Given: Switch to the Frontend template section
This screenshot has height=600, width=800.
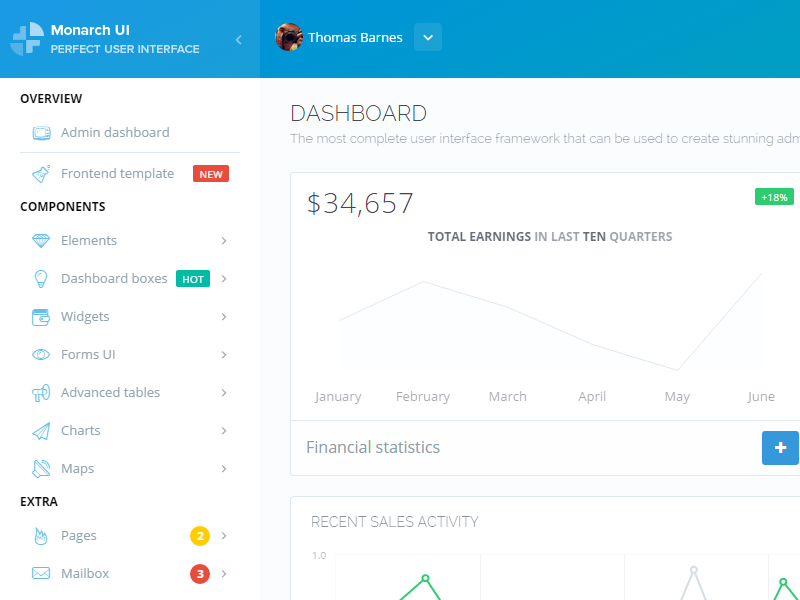Looking at the screenshot, I should pos(117,173).
